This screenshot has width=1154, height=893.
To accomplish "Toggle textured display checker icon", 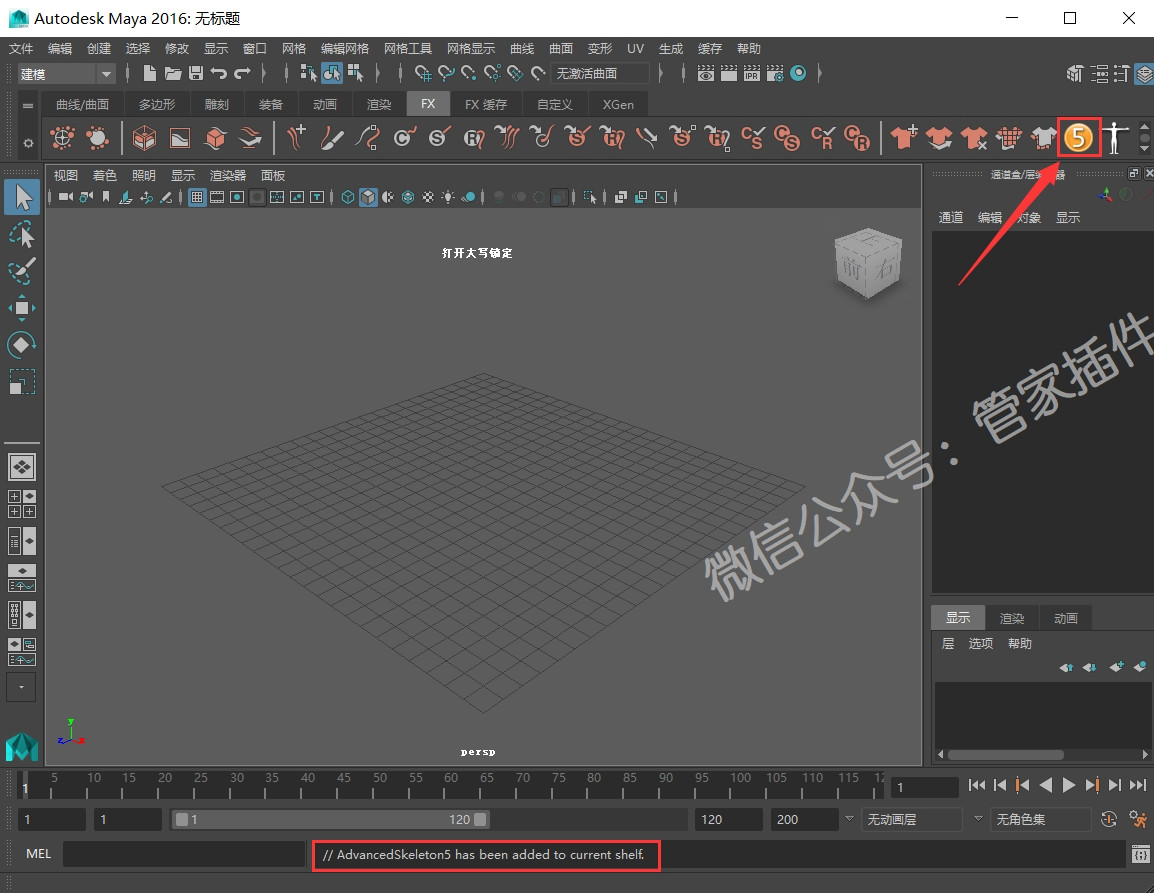I will click(428, 197).
